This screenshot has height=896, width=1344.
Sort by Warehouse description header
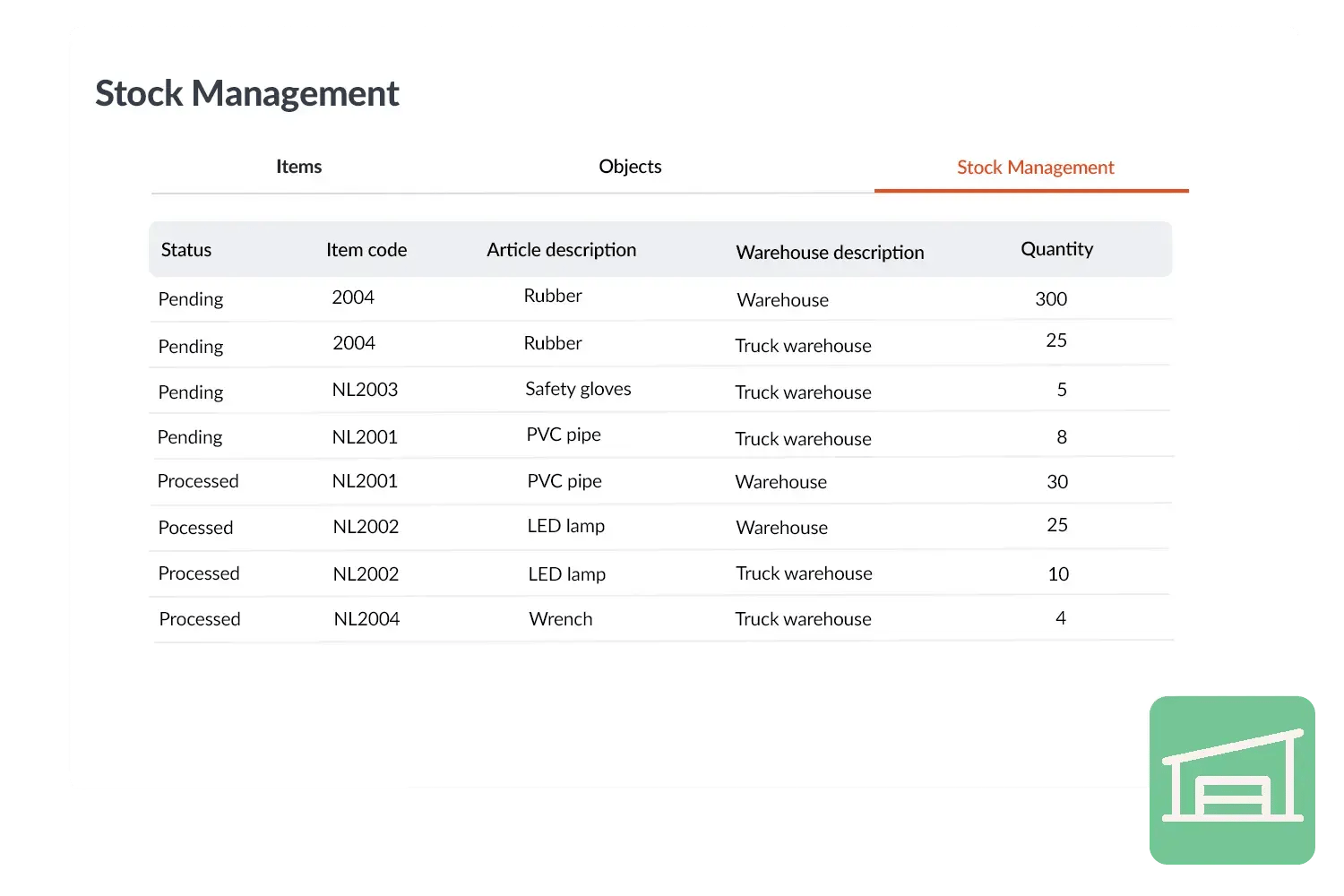click(x=830, y=253)
